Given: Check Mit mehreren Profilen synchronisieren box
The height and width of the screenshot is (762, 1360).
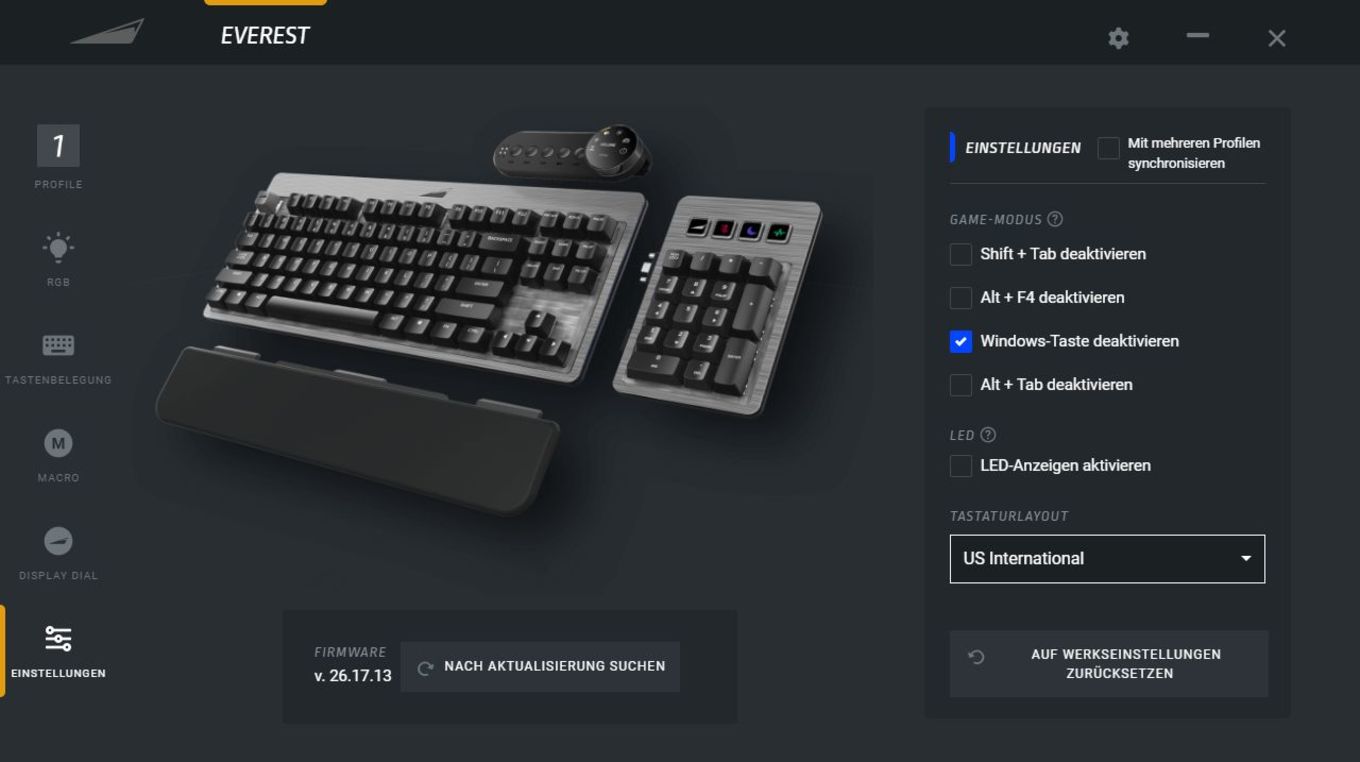Looking at the screenshot, I should tap(1108, 148).
